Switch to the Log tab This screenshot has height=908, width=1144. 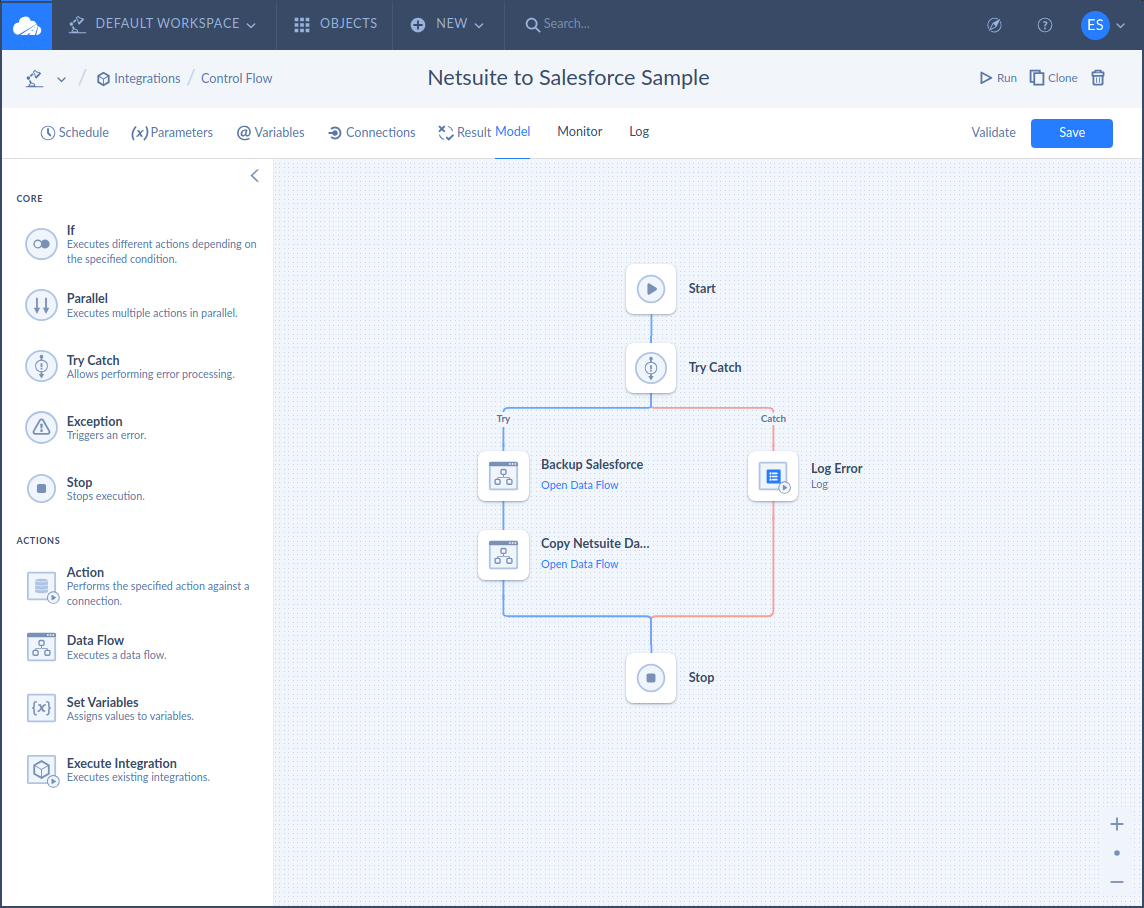point(639,132)
